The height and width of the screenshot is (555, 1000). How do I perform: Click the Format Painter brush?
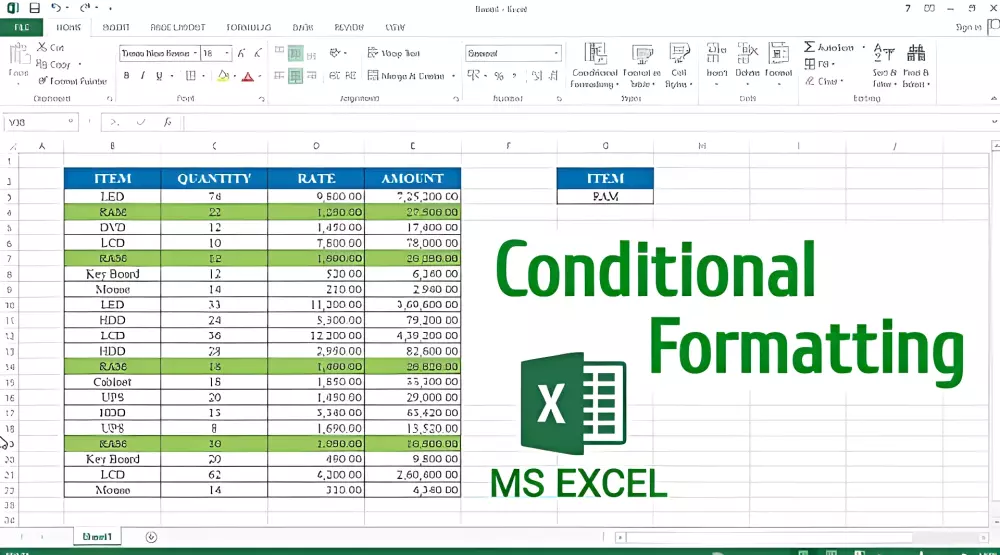[x=43, y=80]
